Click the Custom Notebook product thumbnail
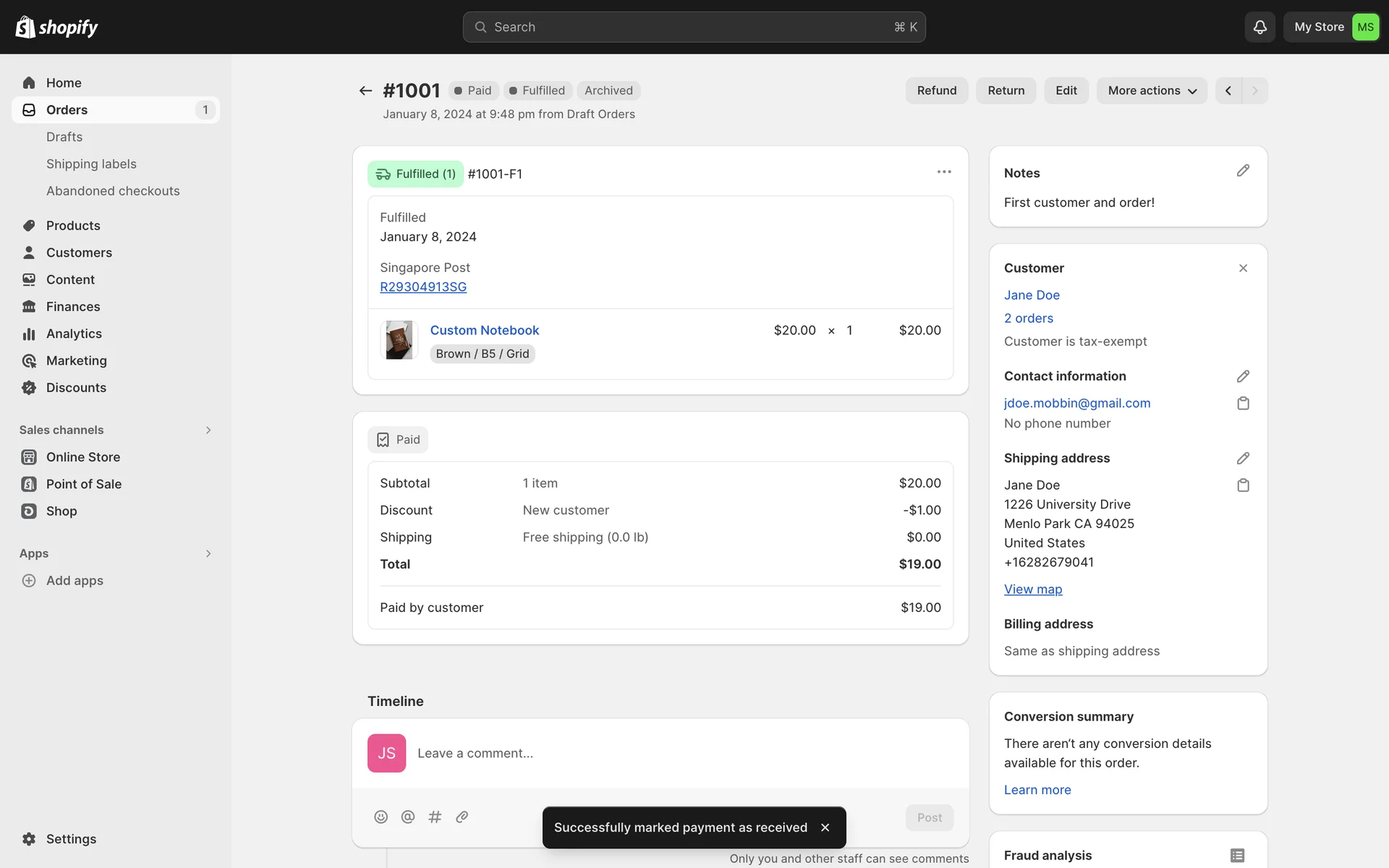1389x868 pixels. point(399,340)
